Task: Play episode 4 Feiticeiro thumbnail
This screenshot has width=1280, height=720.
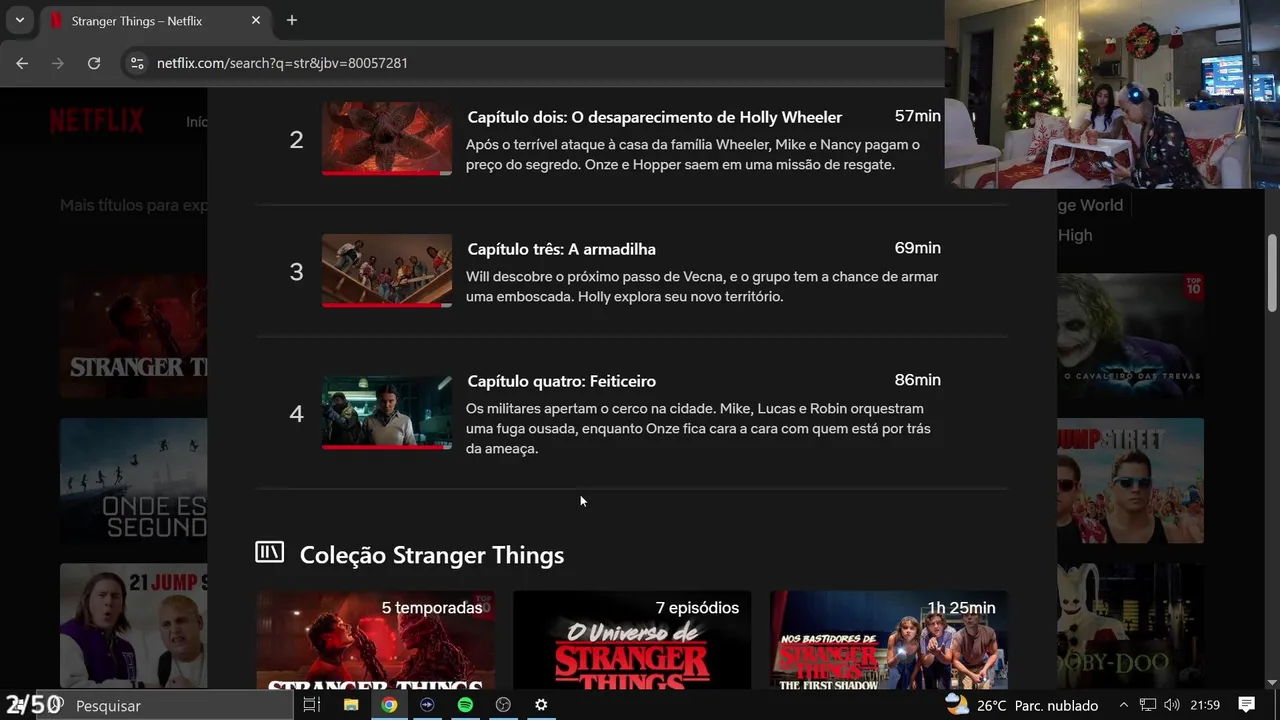Action: 387,412
